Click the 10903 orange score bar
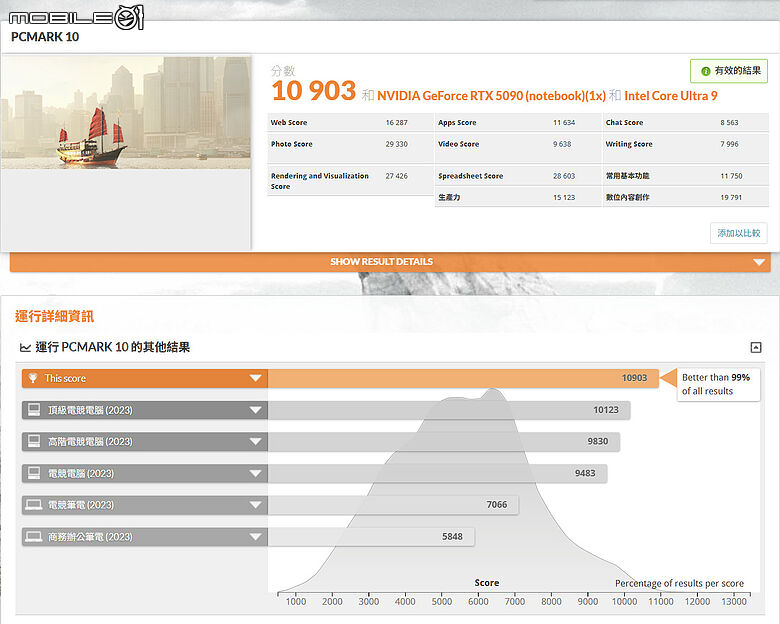This screenshot has width=780, height=624. click(x=463, y=378)
